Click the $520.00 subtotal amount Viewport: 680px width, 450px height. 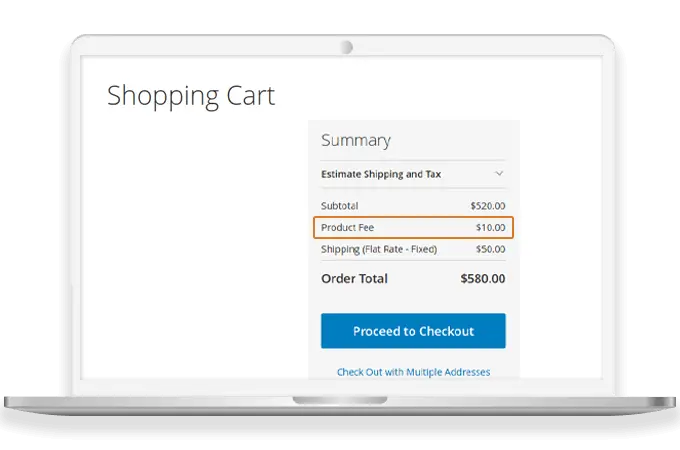(x=487, y=206)
